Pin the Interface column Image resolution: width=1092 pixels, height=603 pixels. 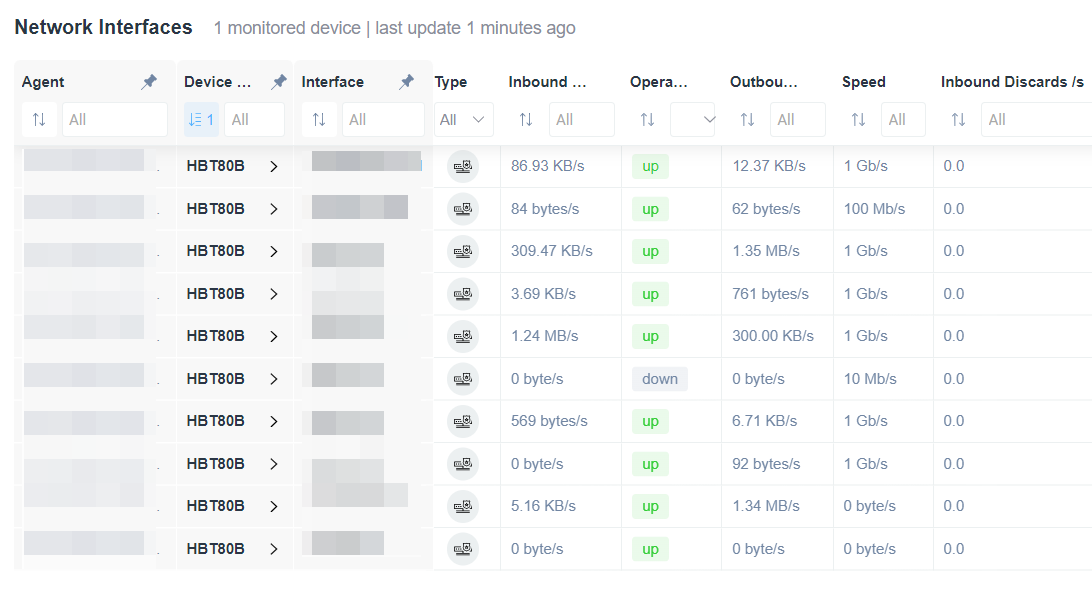(408, 81)
